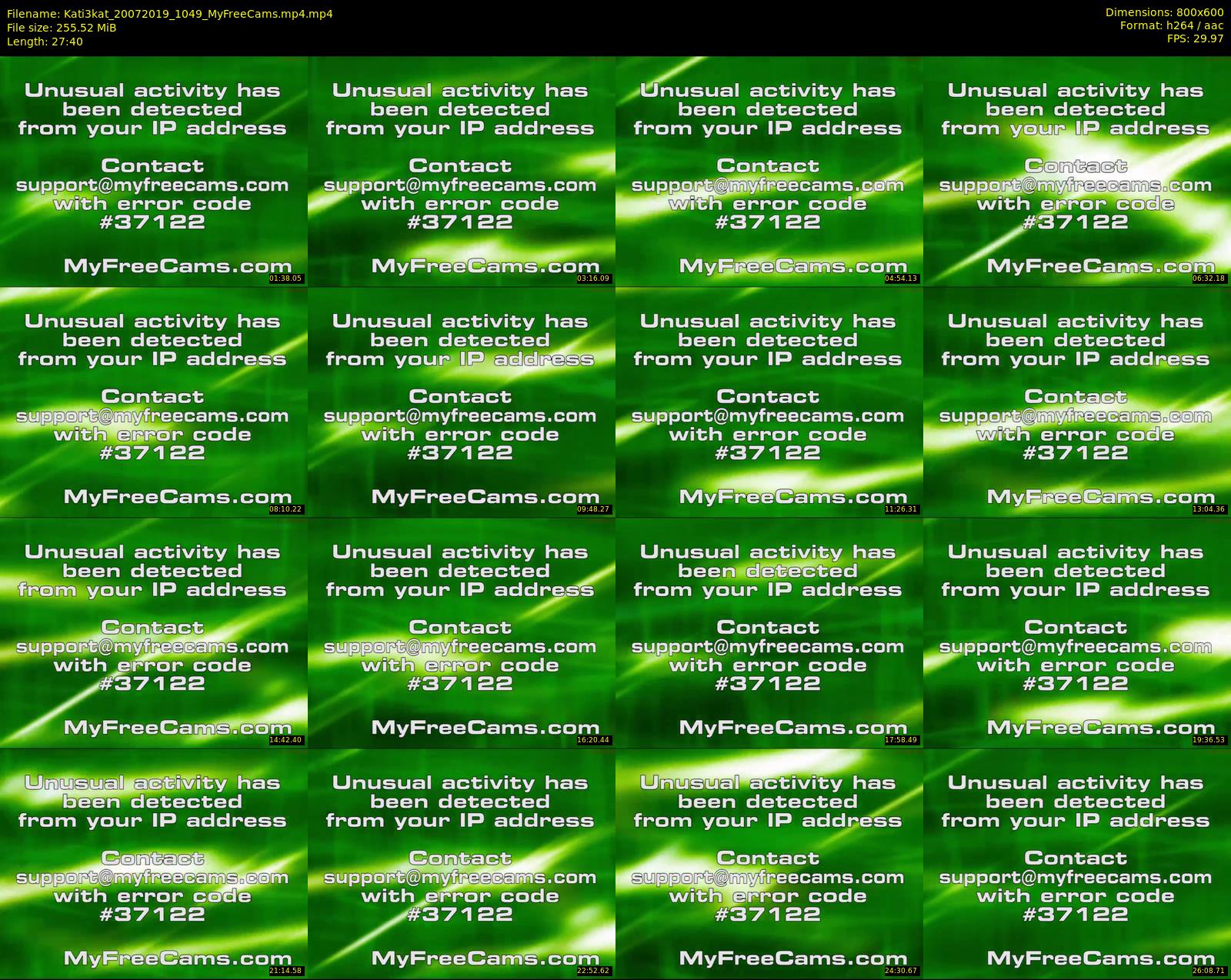Pick the frame thumbnail at 06:32.18
Screen dimensions: 1231x980
(1077, 171)
